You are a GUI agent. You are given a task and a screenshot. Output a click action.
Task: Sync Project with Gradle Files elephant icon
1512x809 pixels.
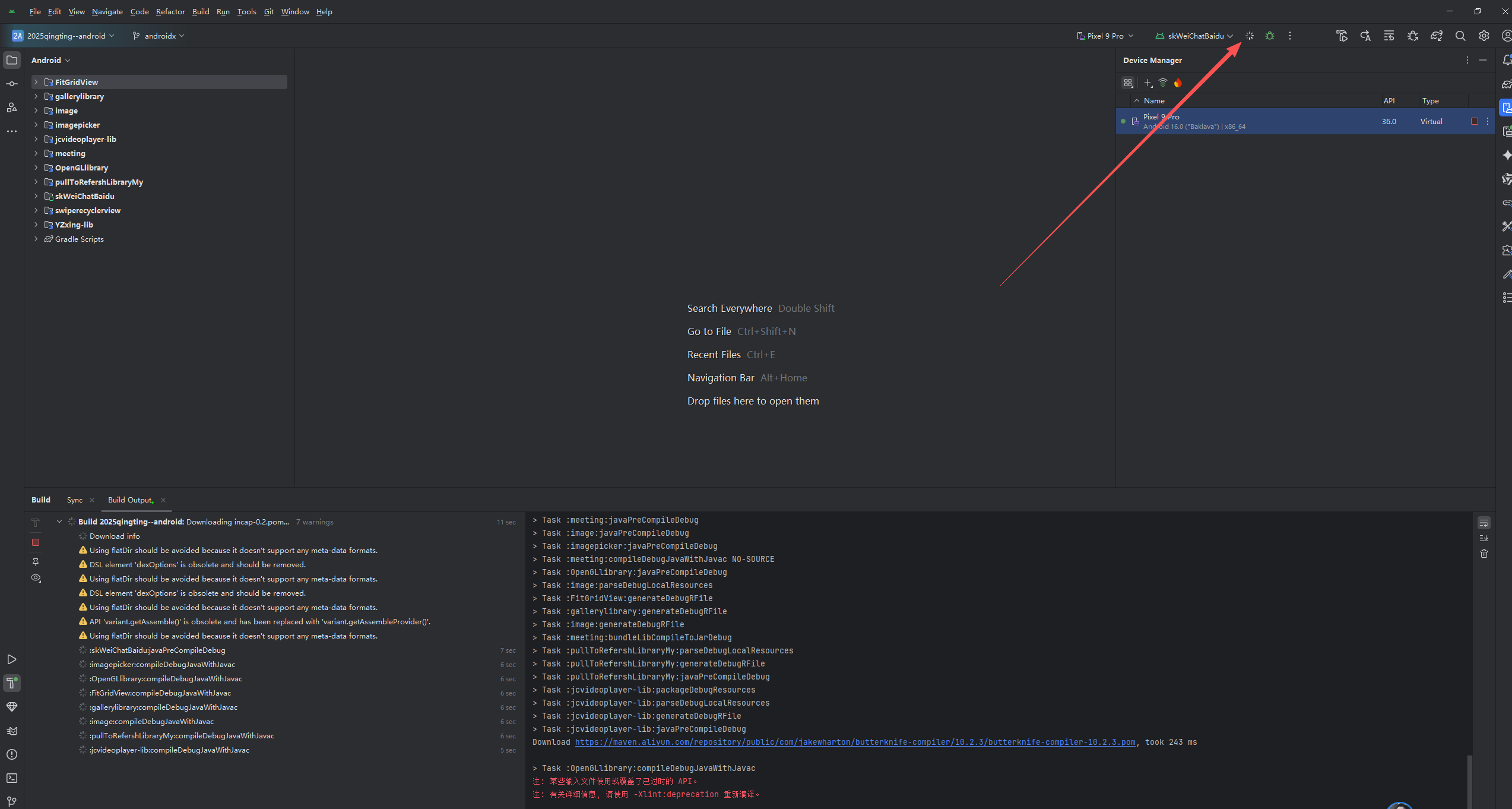point(1437,36)
